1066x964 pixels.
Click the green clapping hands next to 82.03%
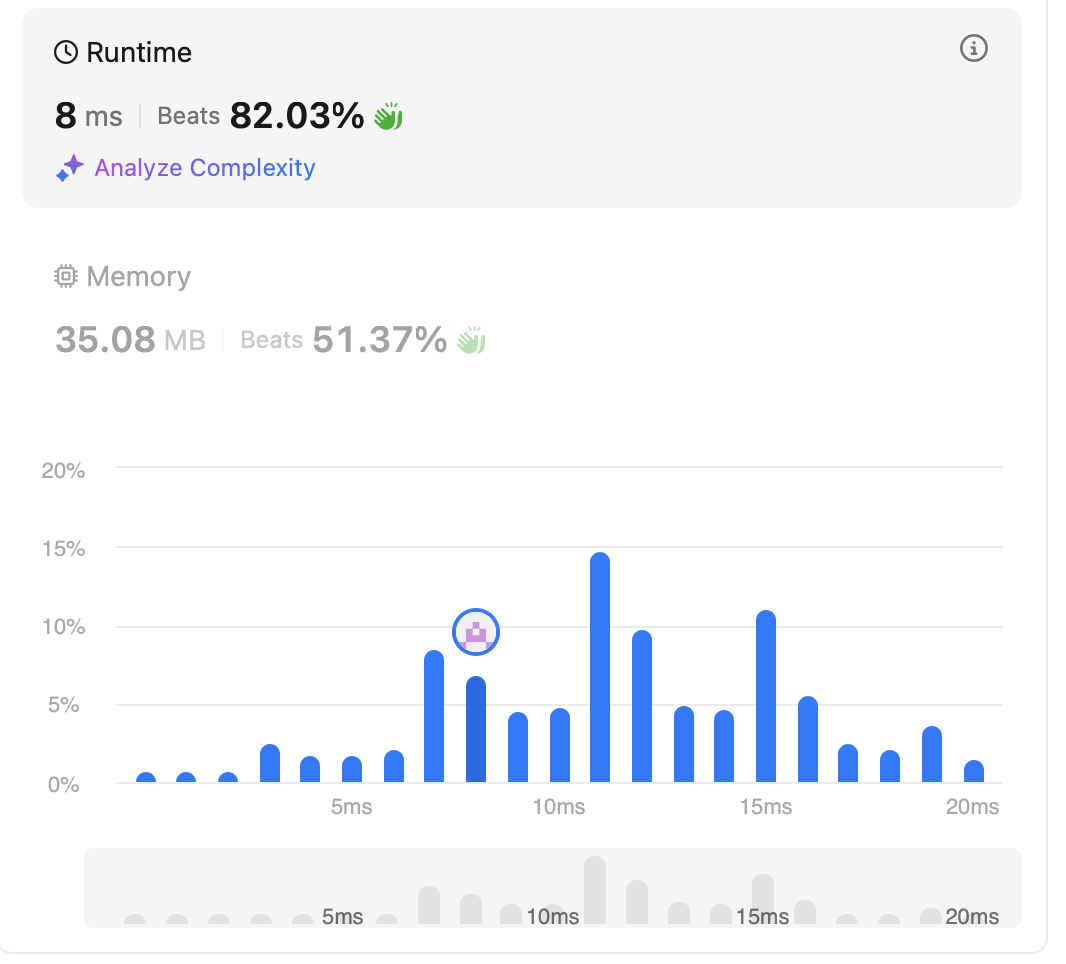(x=388, y=117)
